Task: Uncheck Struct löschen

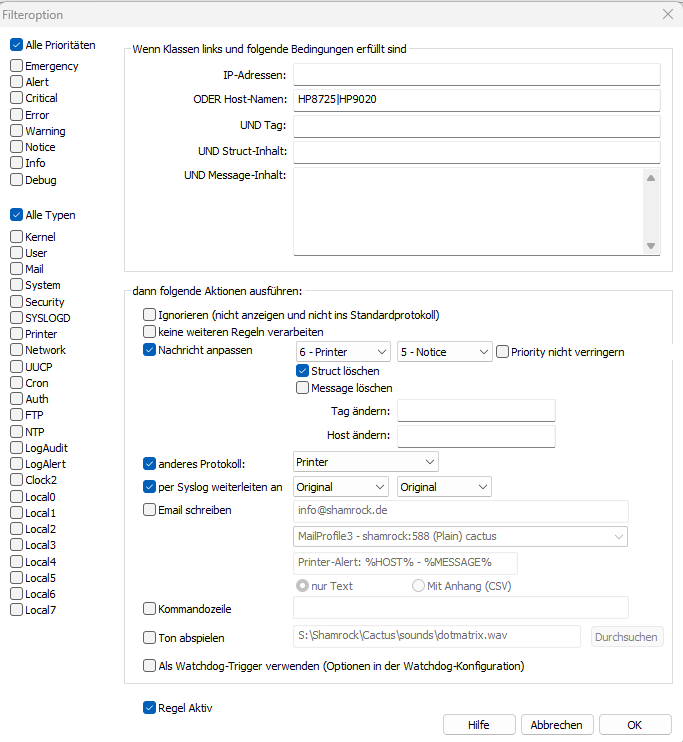Action: pos(302,371)
